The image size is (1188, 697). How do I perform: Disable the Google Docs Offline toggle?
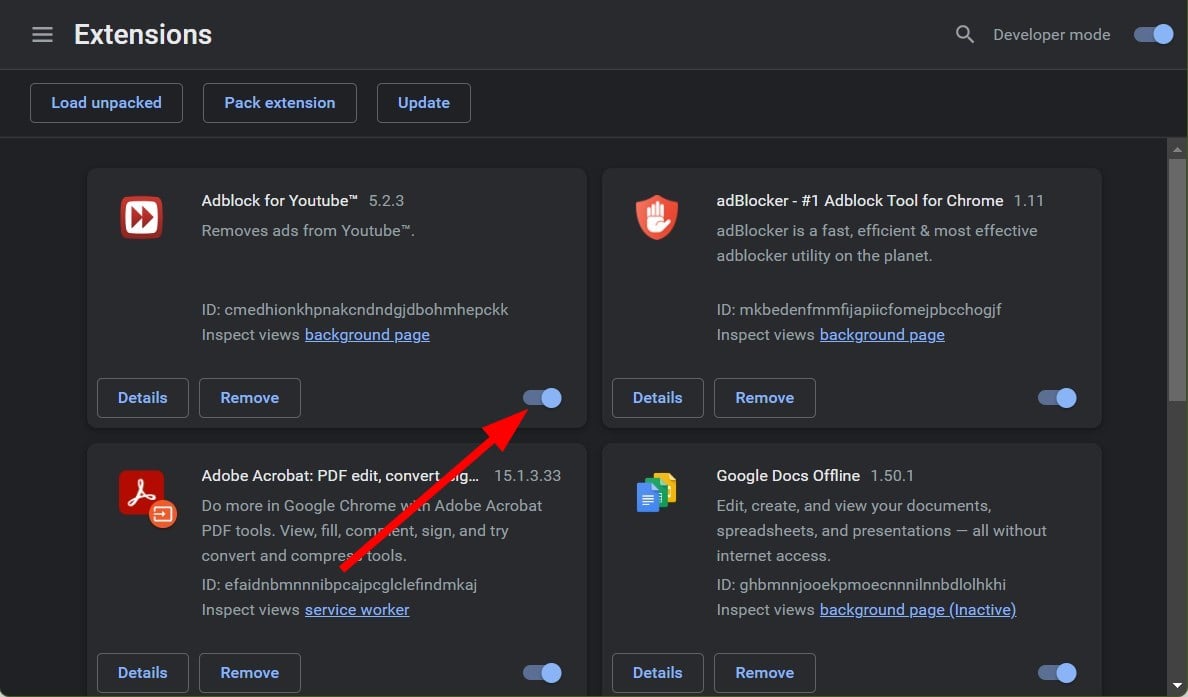pyautogui.click(x=1058, y=673)
